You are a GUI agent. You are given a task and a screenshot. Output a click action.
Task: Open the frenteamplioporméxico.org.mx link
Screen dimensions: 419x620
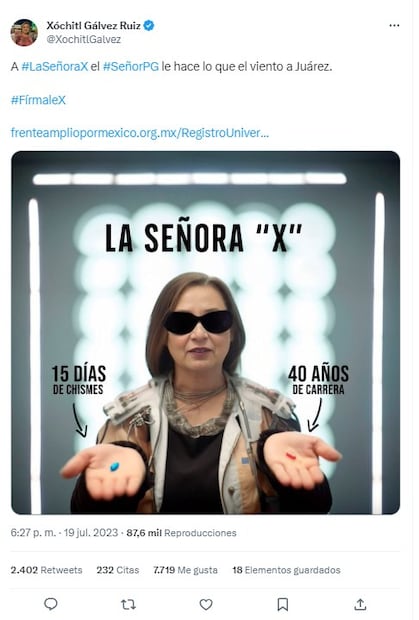(x=140, y=133)
